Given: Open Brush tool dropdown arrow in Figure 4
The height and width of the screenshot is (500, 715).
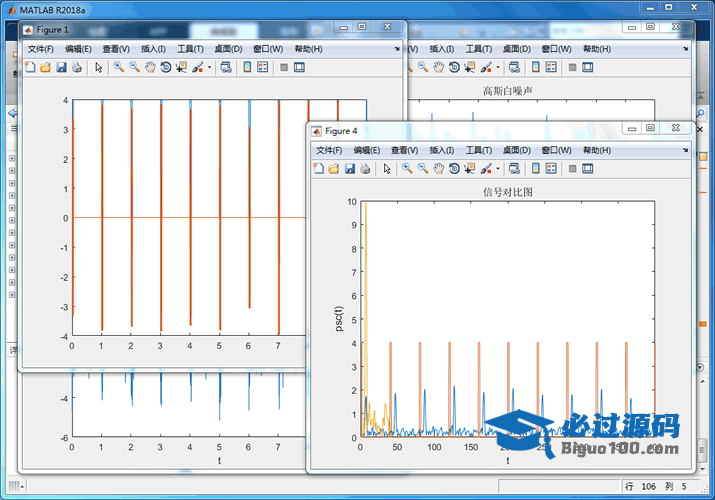Looking at the screenshot, I should coord(497,168).
